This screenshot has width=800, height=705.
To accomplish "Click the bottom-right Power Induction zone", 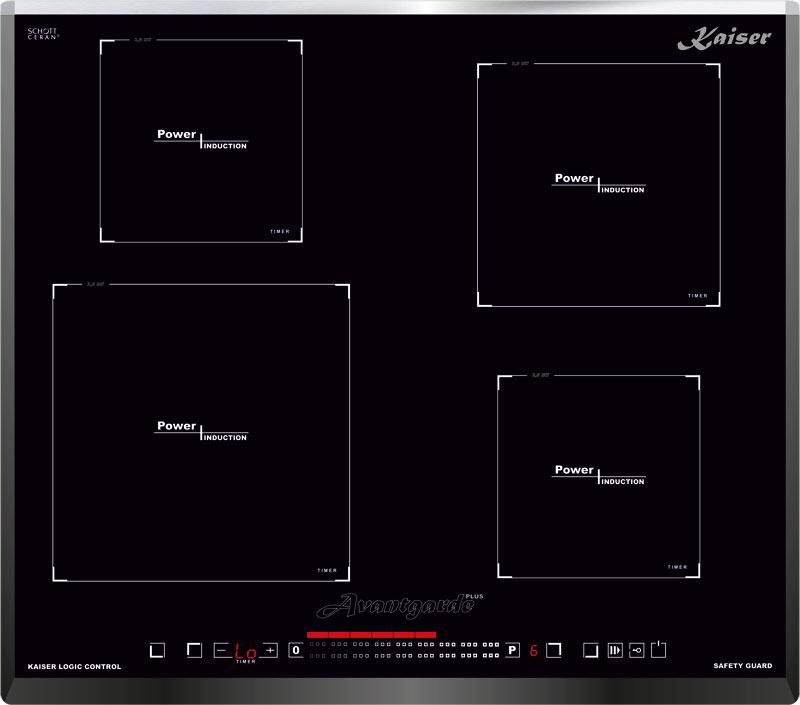I will pos(598,476).
